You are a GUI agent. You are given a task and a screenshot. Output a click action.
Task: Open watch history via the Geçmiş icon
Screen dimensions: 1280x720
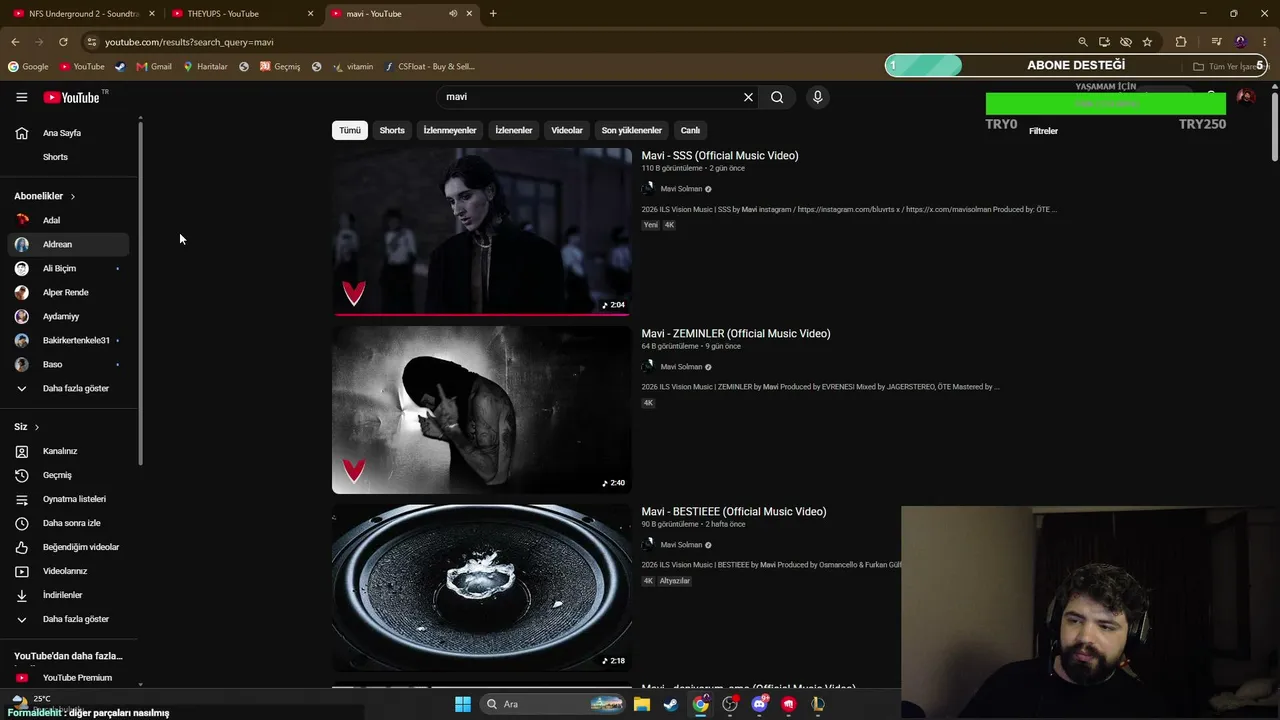(x=22, y=475)
